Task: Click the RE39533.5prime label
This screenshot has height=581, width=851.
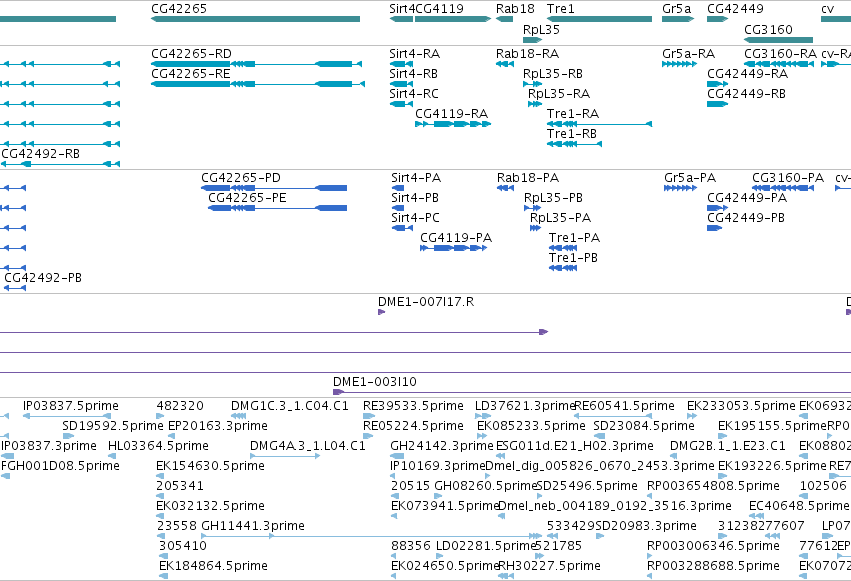Action: [x=413, y=406]
